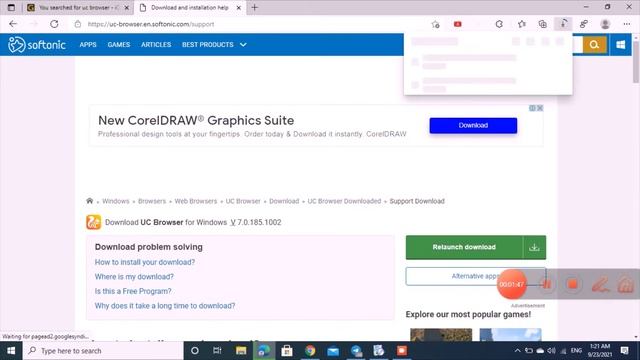The height and width of the screenshot is (360, 640).
Task: Click the green Relaunch download button
Action: [464, 247]
